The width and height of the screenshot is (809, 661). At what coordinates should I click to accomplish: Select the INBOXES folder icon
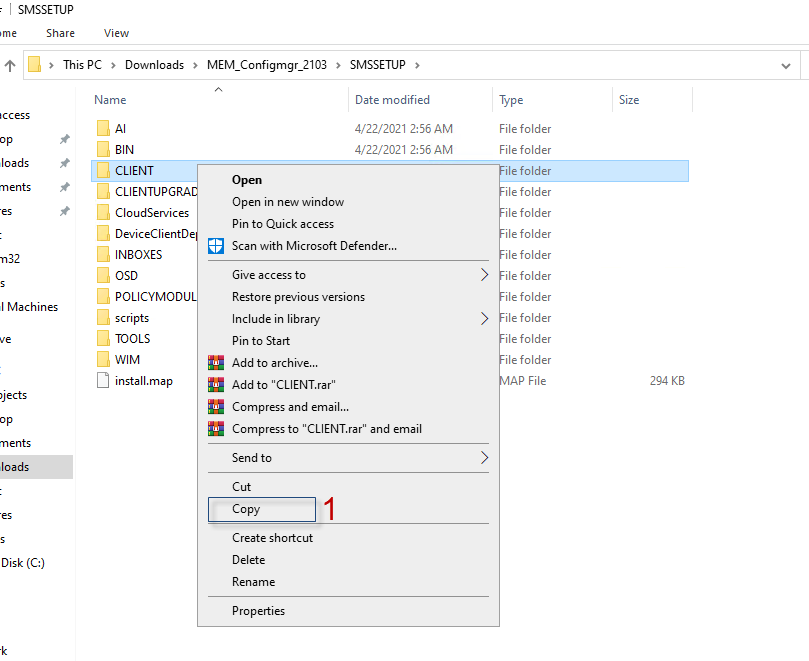[x=103, y=254]
